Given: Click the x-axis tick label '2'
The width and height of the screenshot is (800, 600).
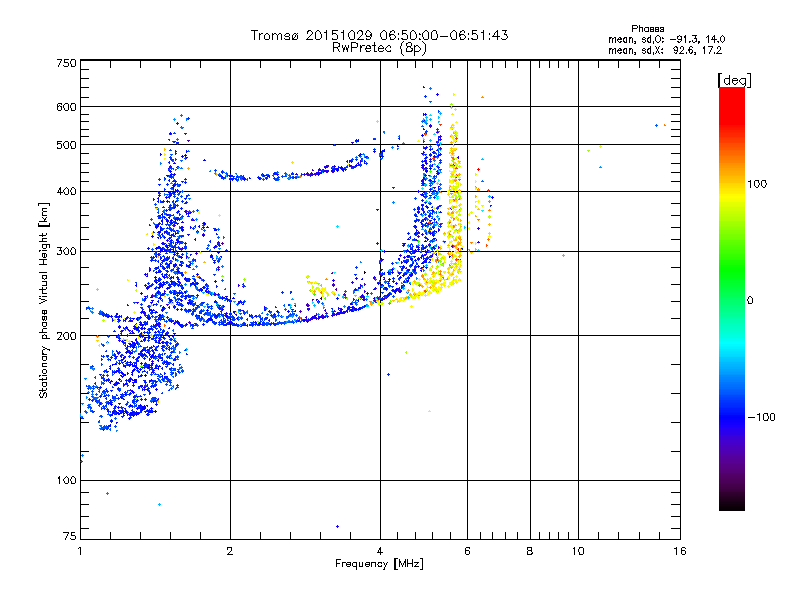Looking at the screenshot, I should tap(230, 551).
